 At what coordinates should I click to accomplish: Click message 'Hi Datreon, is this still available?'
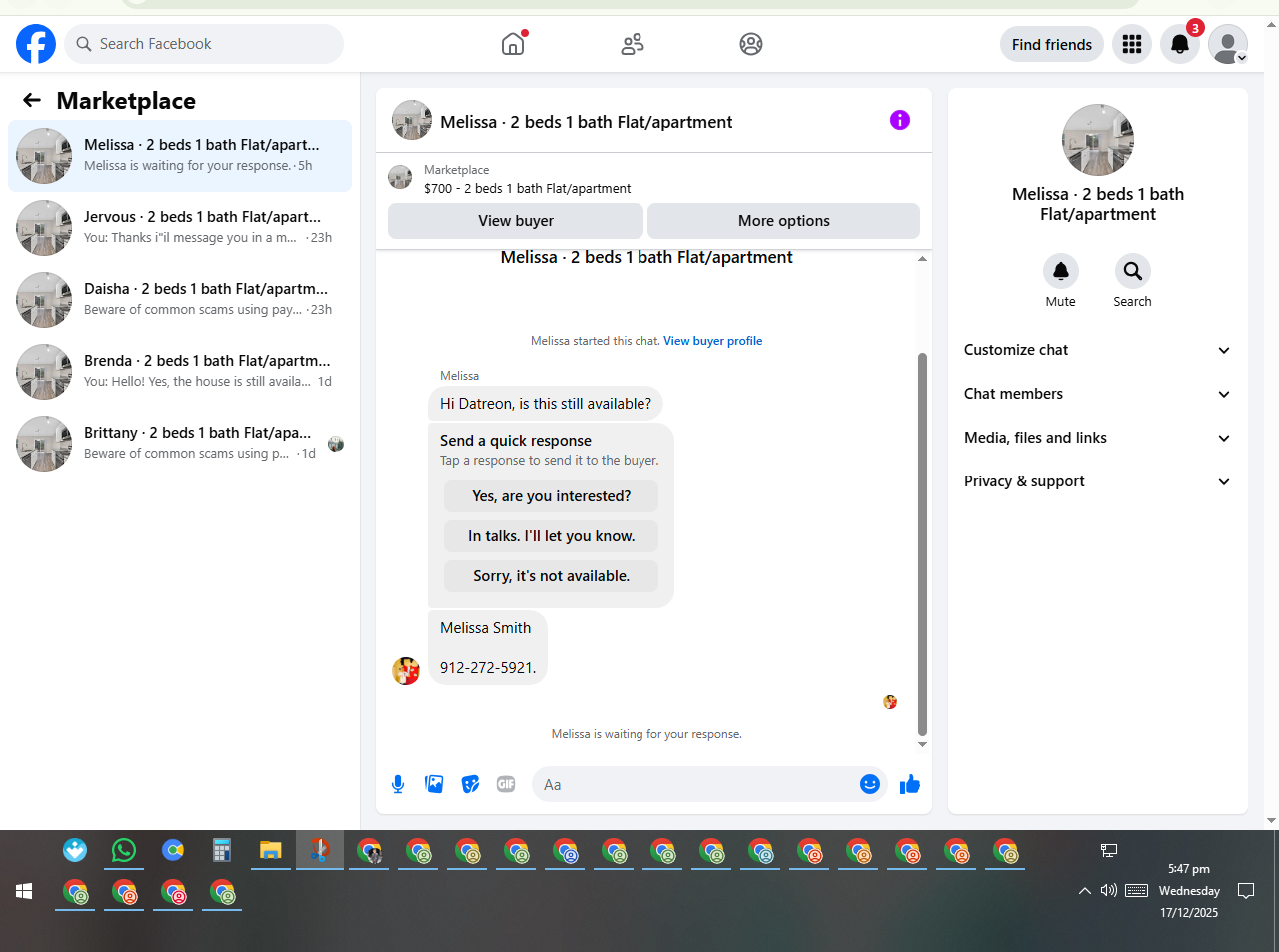coord(546,404)
